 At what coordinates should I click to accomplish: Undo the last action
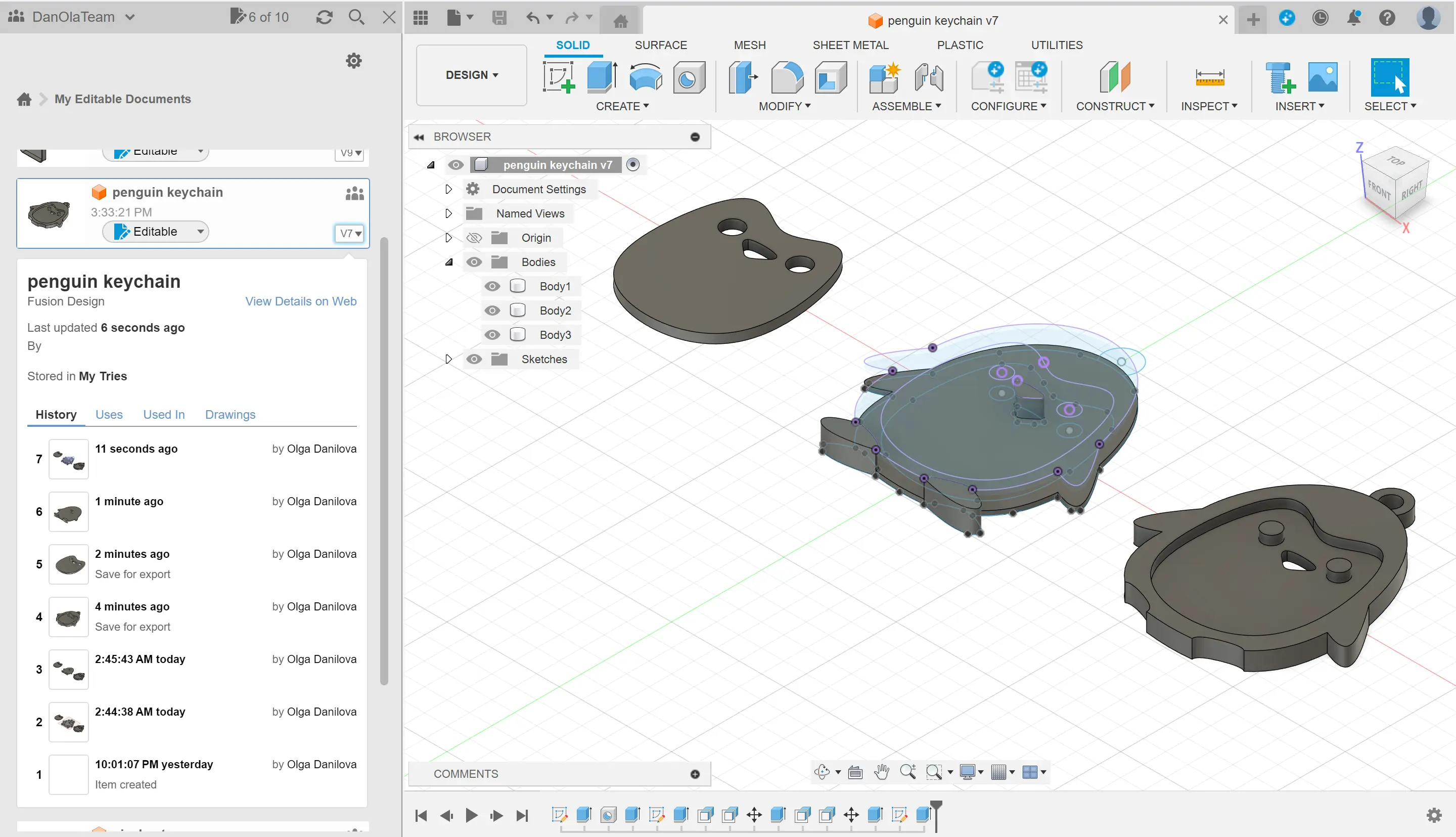533,18
